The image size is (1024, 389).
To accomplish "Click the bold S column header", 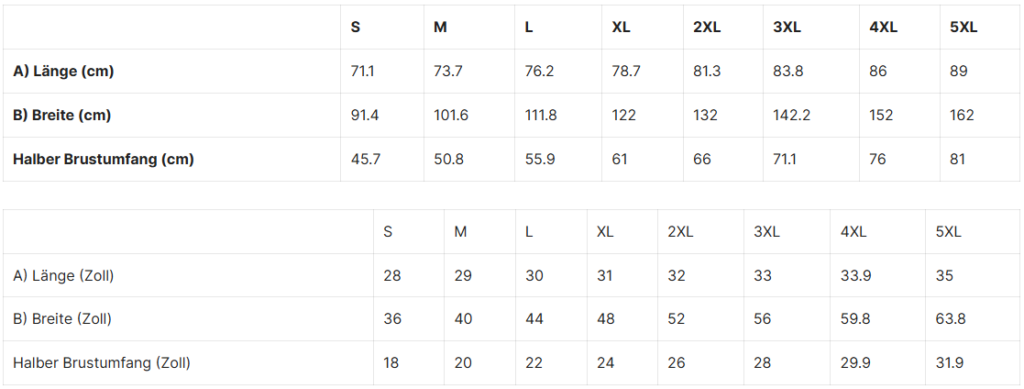I will click(355, 27).
